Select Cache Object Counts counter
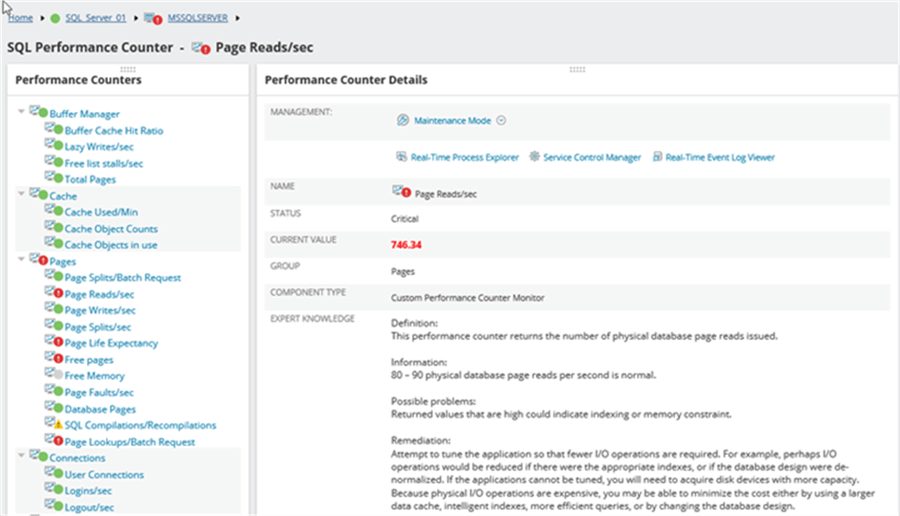 click(111, 228)
